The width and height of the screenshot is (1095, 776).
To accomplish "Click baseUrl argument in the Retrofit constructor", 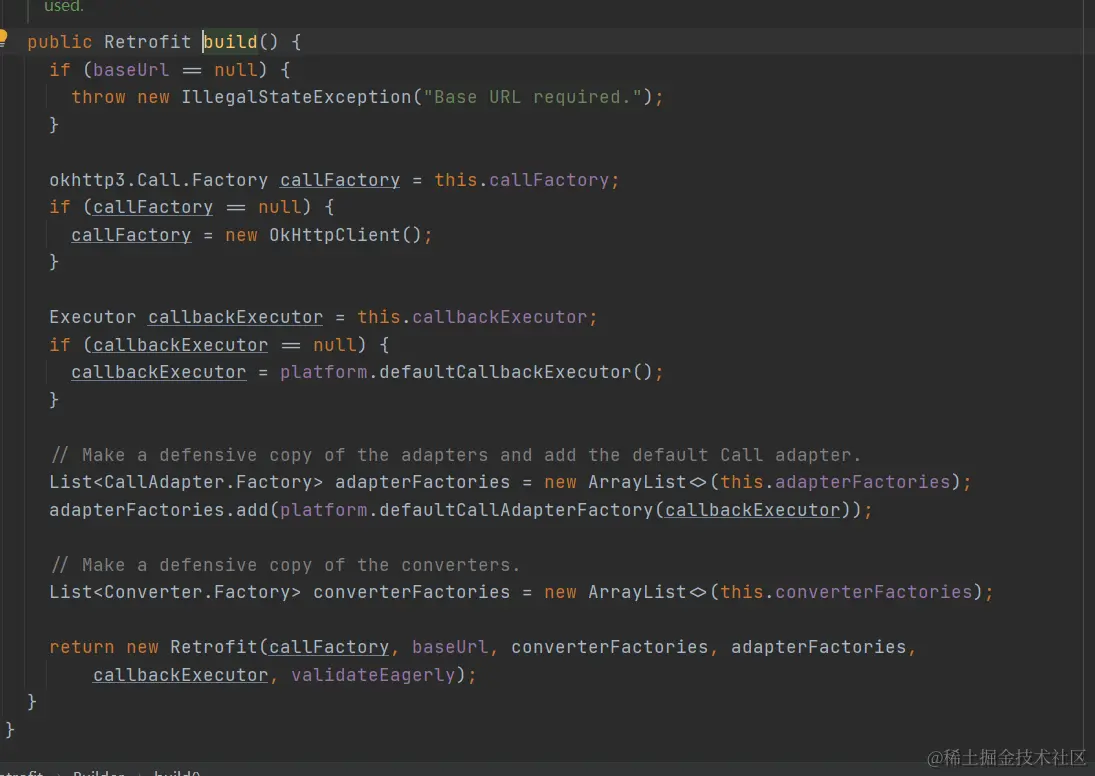I will (x=450, y=647).
